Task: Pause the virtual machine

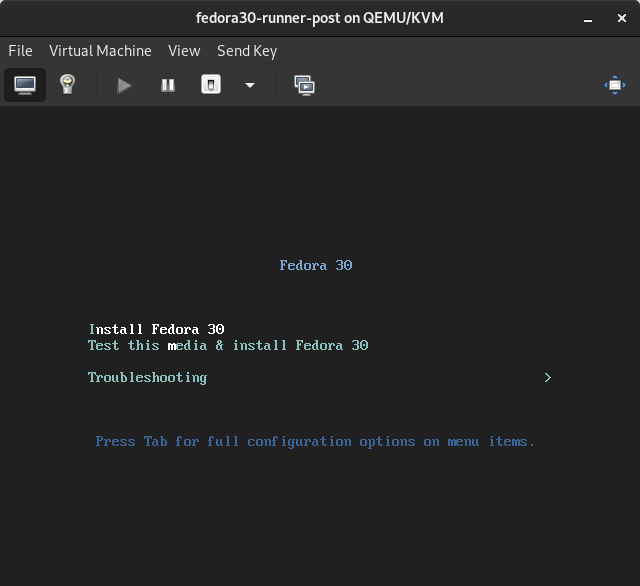Action: (x=168, y=85)
